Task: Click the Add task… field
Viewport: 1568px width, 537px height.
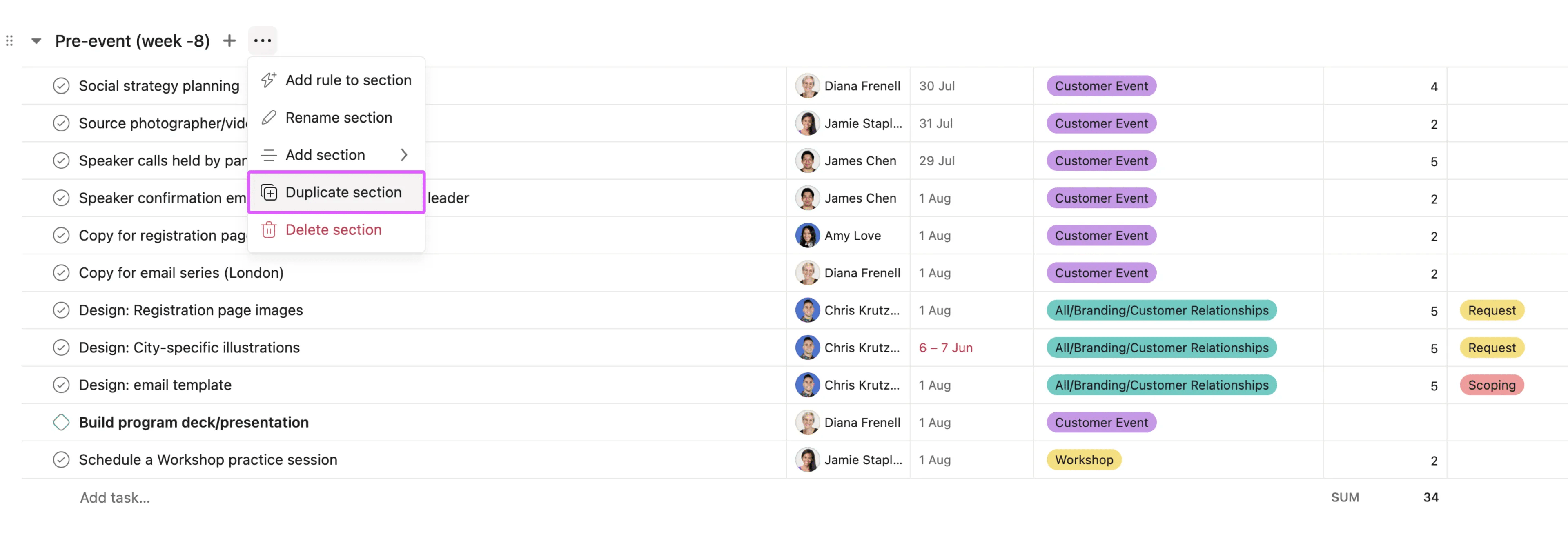Action: pos(115,497)
